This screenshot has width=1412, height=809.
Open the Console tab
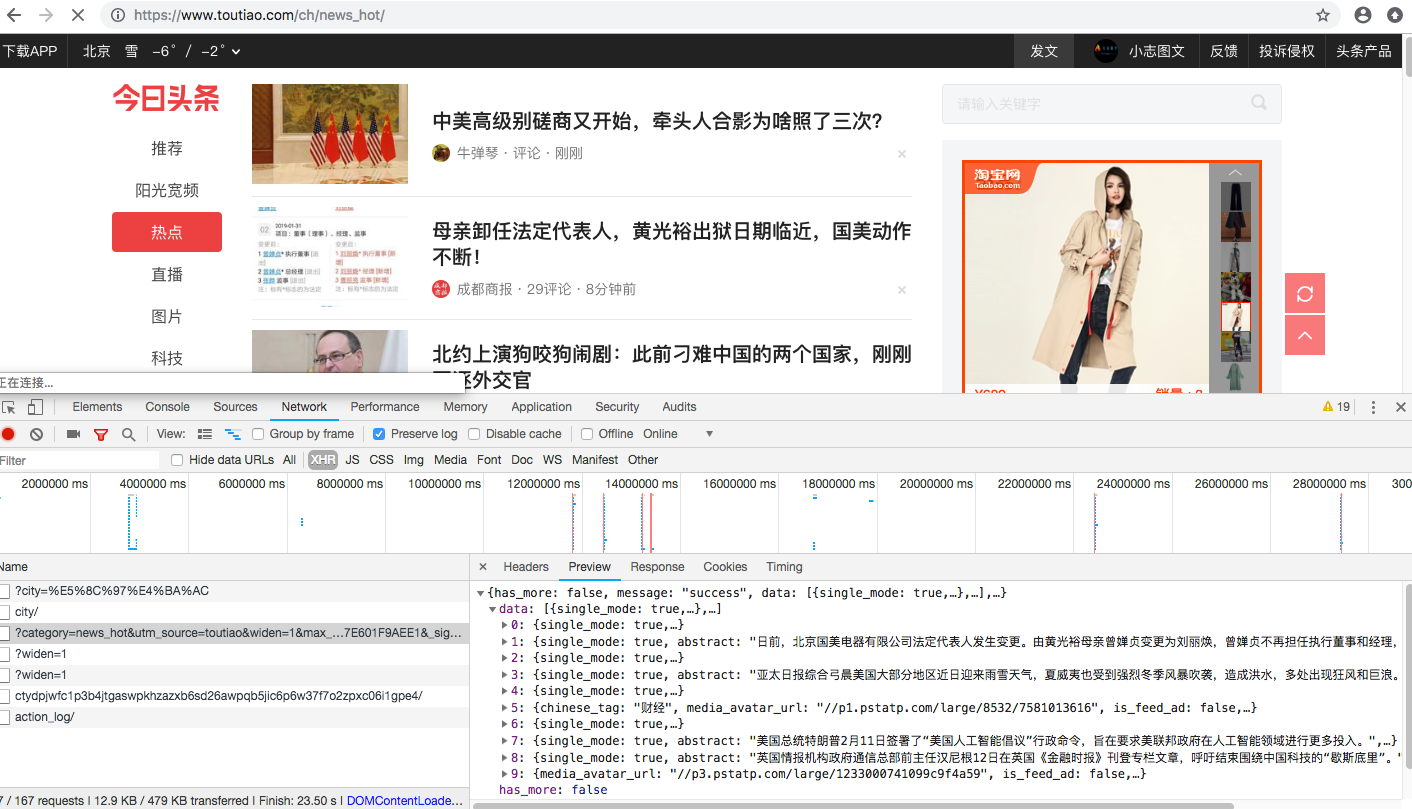[167, 407]
